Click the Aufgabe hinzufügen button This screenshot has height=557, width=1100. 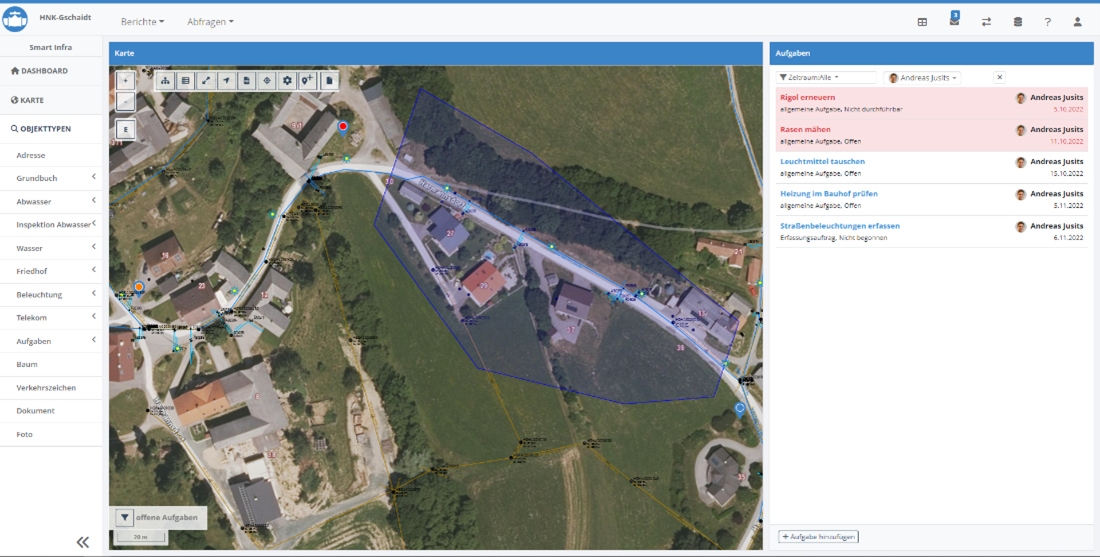[818, 537]
